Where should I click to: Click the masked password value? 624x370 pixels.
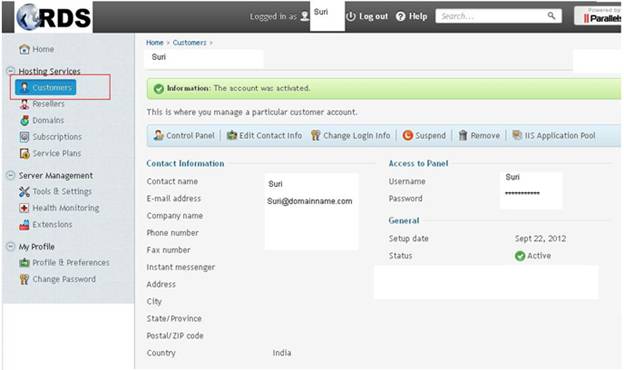(522, 194)
